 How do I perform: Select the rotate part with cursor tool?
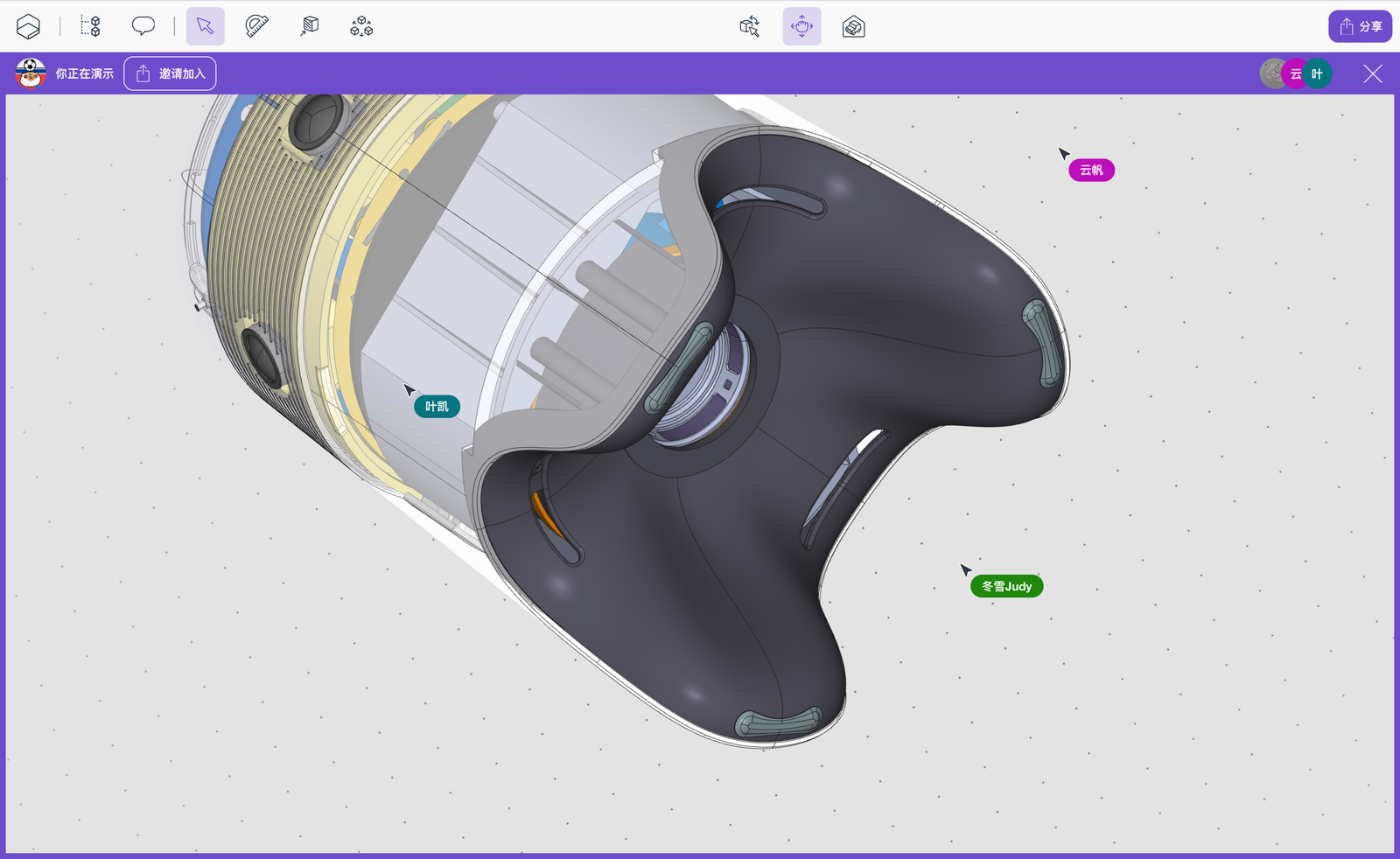[x=750, y=26]
